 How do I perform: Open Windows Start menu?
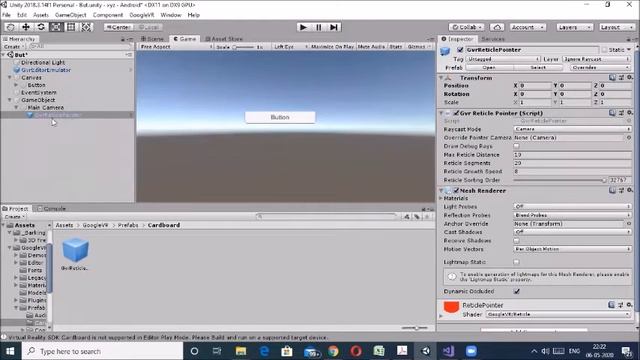(10, 351)
